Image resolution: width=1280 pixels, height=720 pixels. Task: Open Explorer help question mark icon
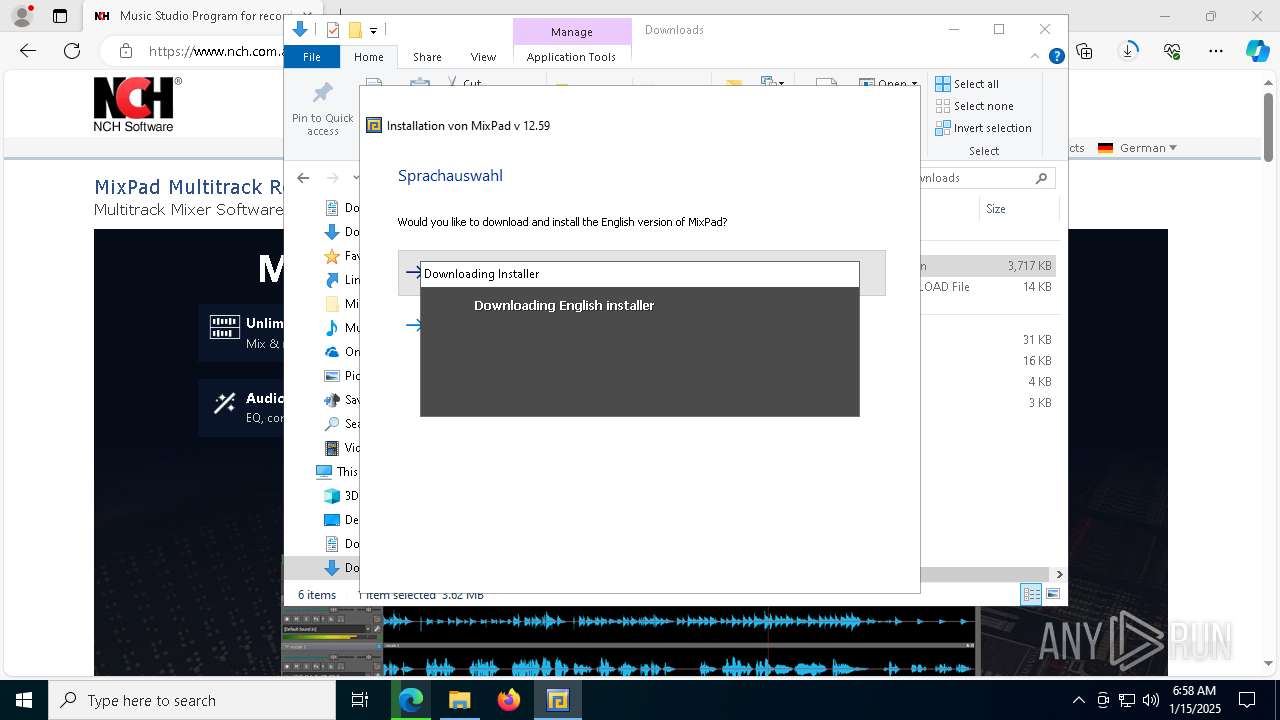click(1056, 57)
